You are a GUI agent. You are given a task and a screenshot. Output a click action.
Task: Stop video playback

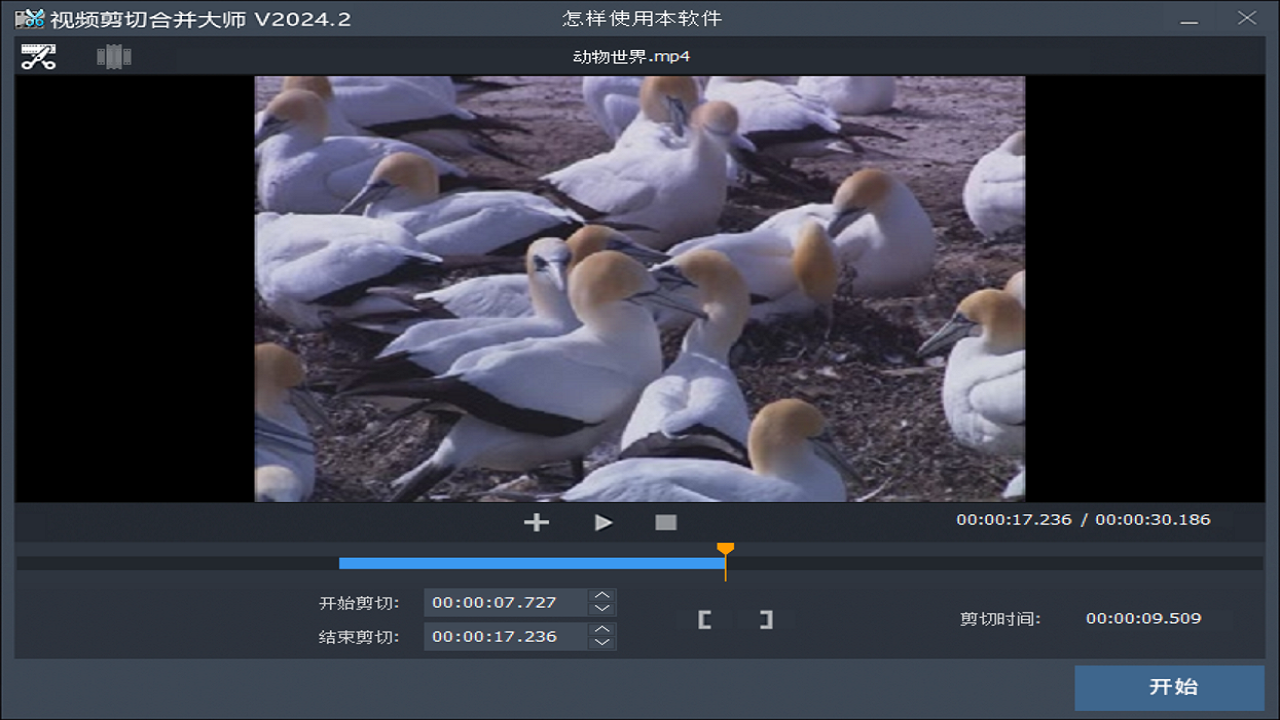666,521
